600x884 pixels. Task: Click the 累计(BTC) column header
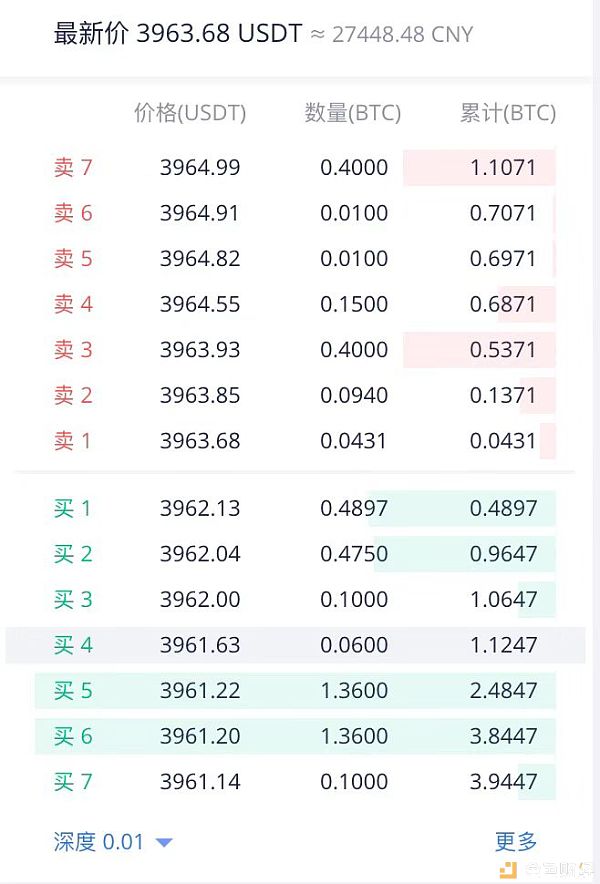point(508,113)
